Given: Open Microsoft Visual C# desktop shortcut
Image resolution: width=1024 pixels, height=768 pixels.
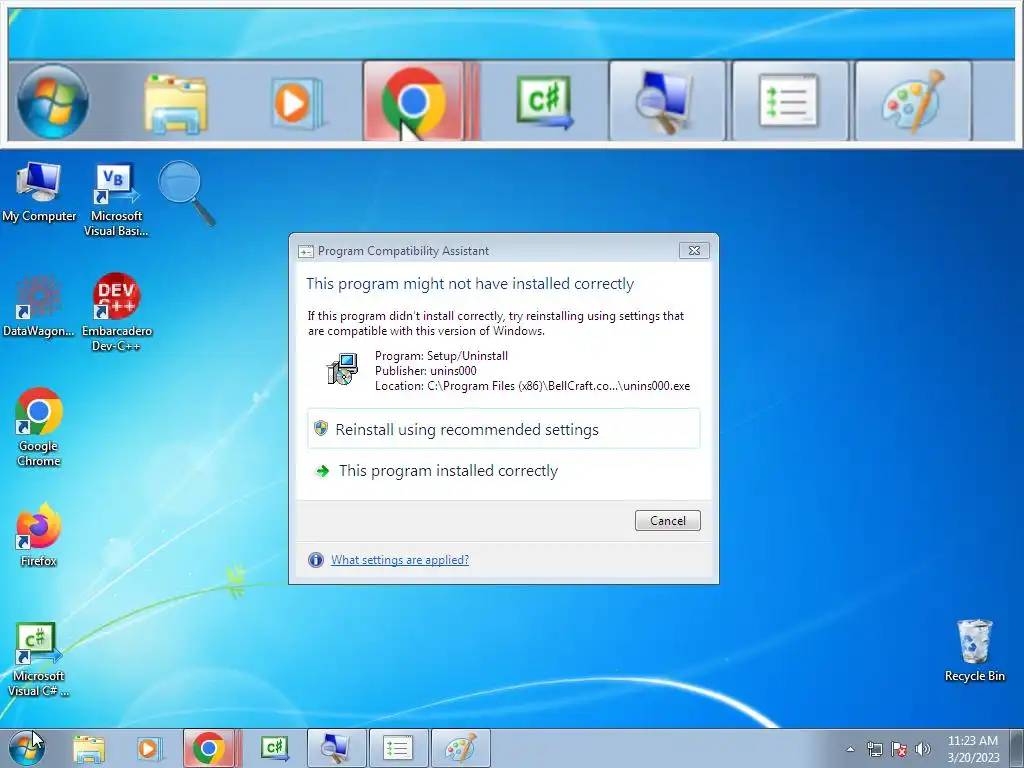Looking at the screenshot, I should coord(39,659).
